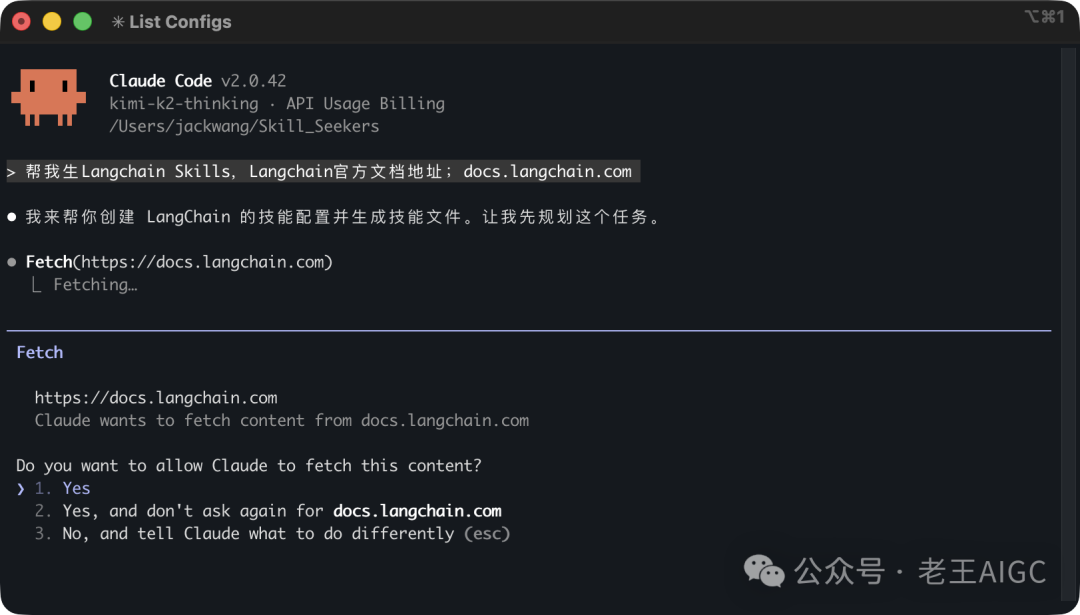
Task: Click the kimi-k2-thinking model label
Action: click(x=183, y=103)
